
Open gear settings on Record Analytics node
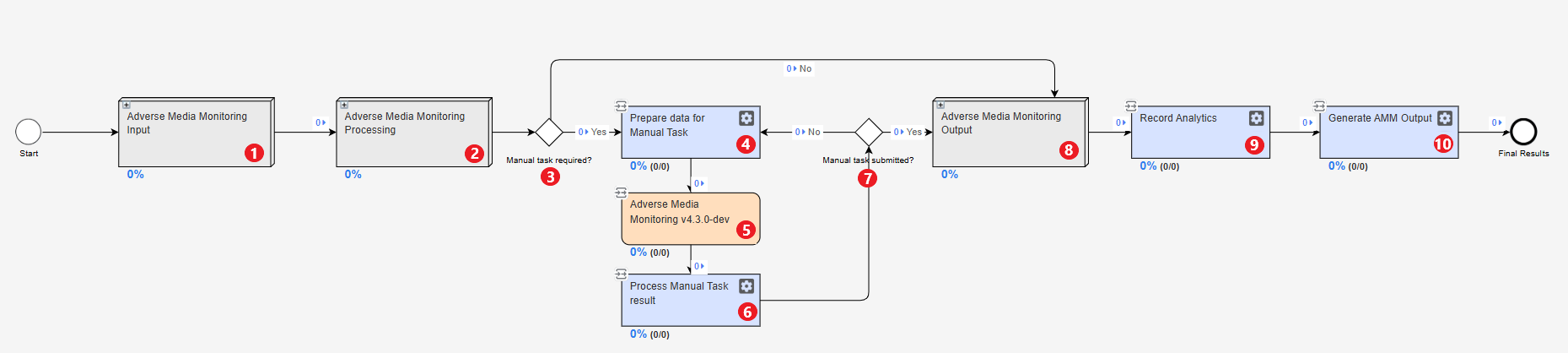click(1256, 118)
